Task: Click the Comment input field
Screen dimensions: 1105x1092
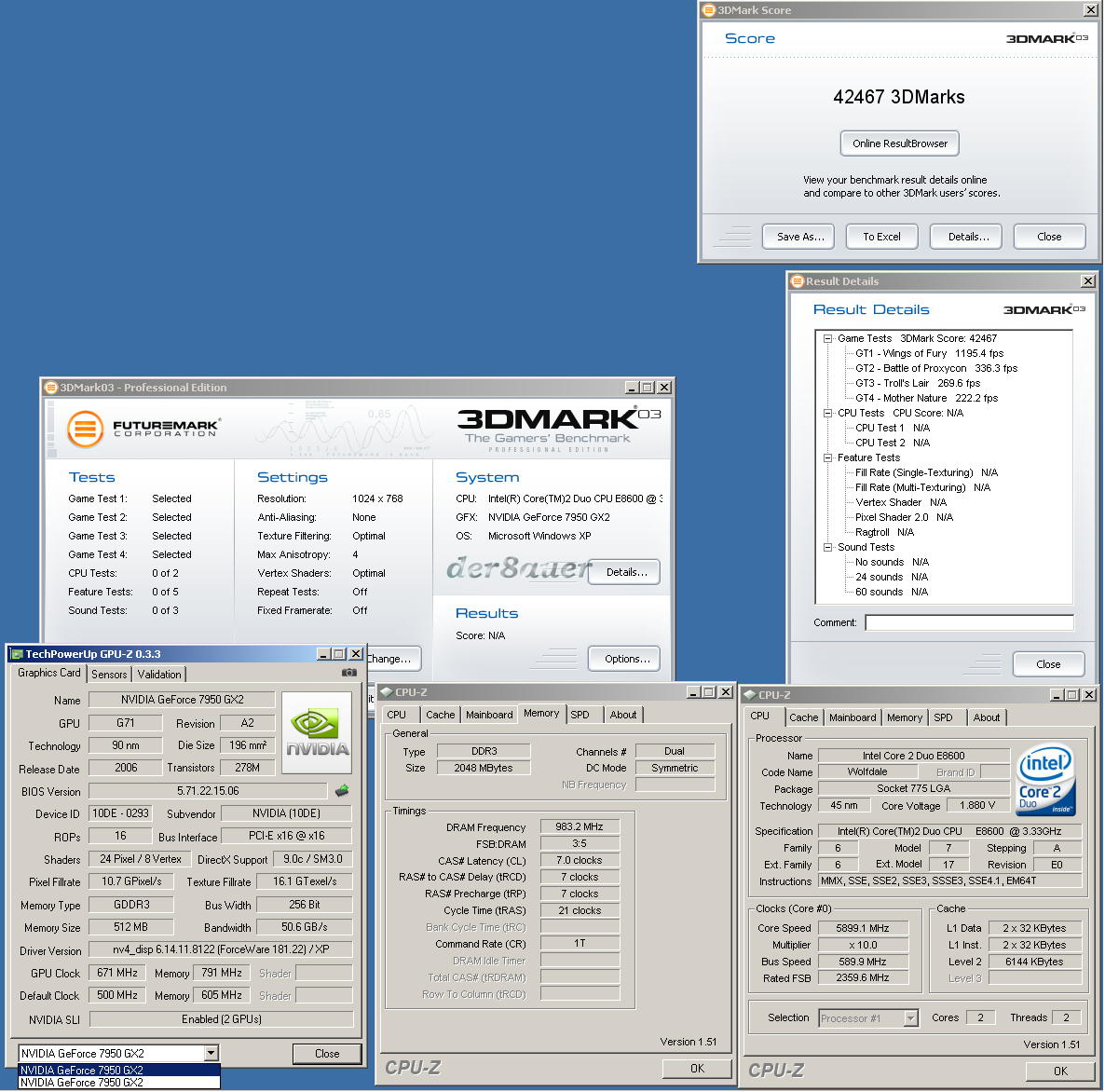Action: click(x=970, y=622)
